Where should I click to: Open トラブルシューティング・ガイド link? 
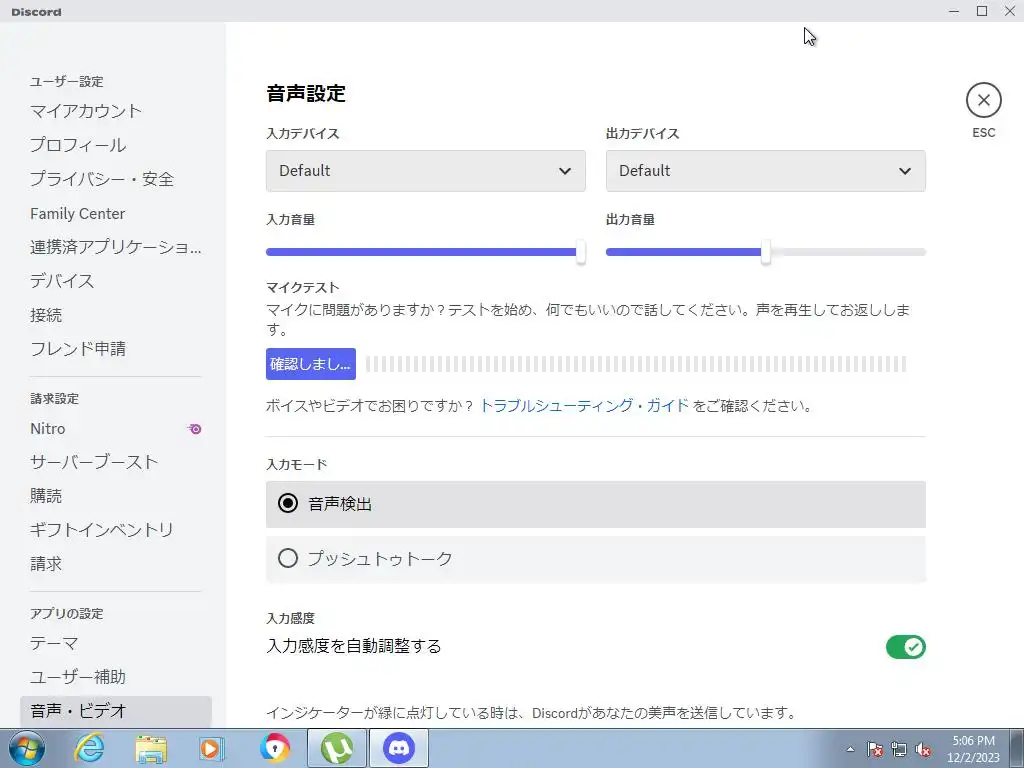(584, 406)
